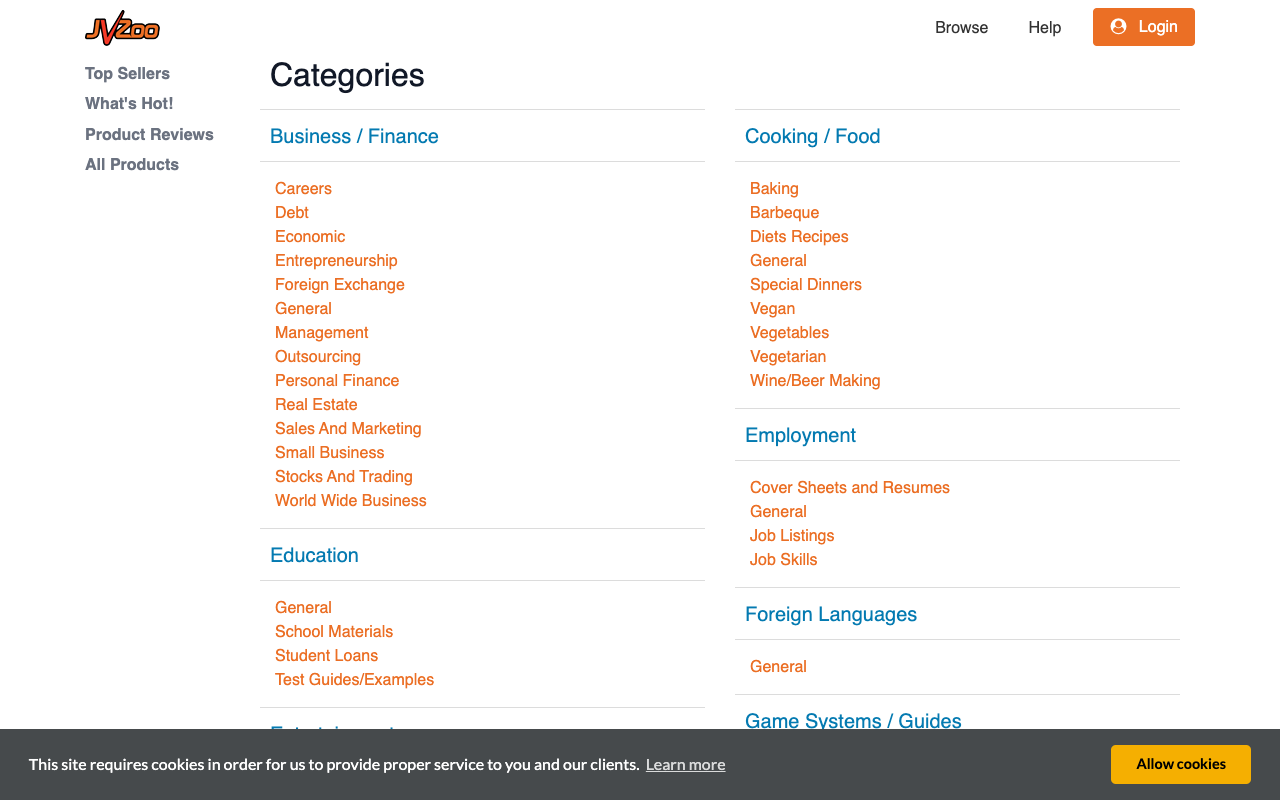The width and height of the screenshot is (1280, 800).
Task: Browse the Entrepreneurship subcategory
Action: pyautogui.click(x=336, y=260)
